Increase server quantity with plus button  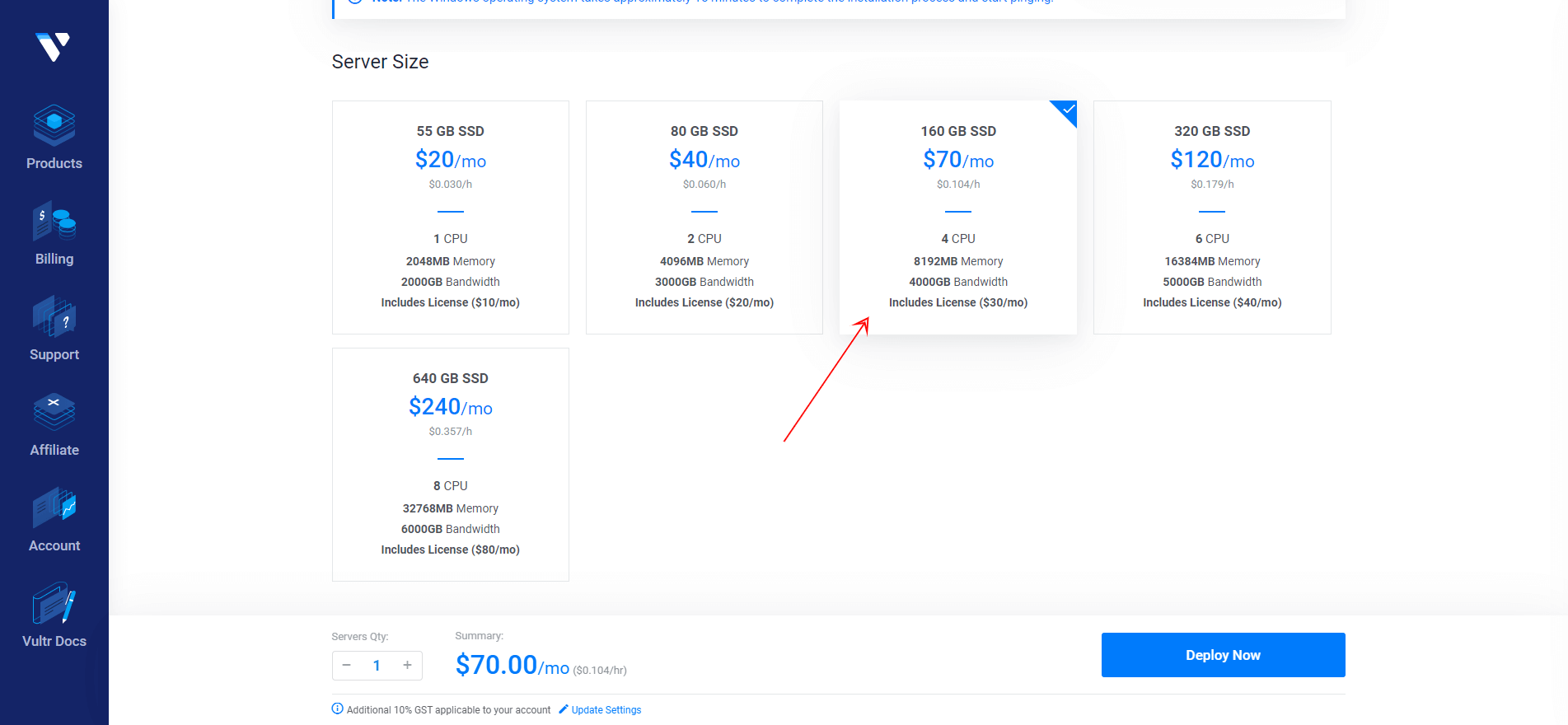point(407,665)
